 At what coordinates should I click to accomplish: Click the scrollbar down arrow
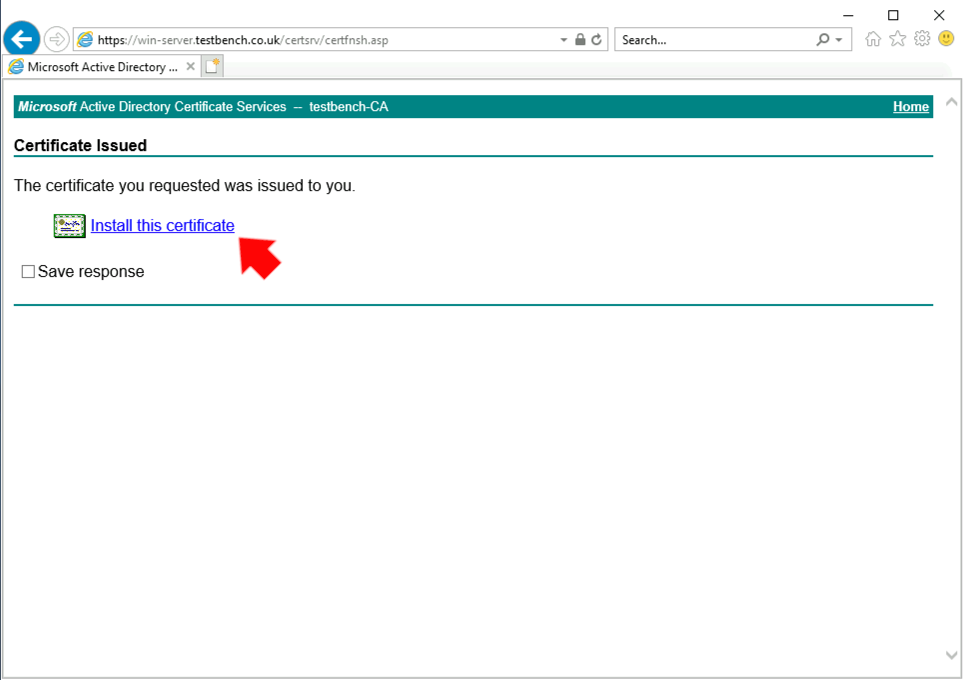(x=951, y=655)
